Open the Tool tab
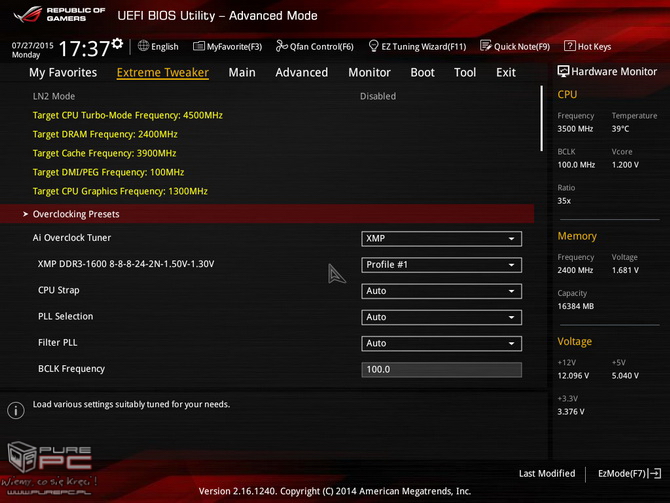Image resolution: width=670 pixels, height=503 pixels. point(465,72)
